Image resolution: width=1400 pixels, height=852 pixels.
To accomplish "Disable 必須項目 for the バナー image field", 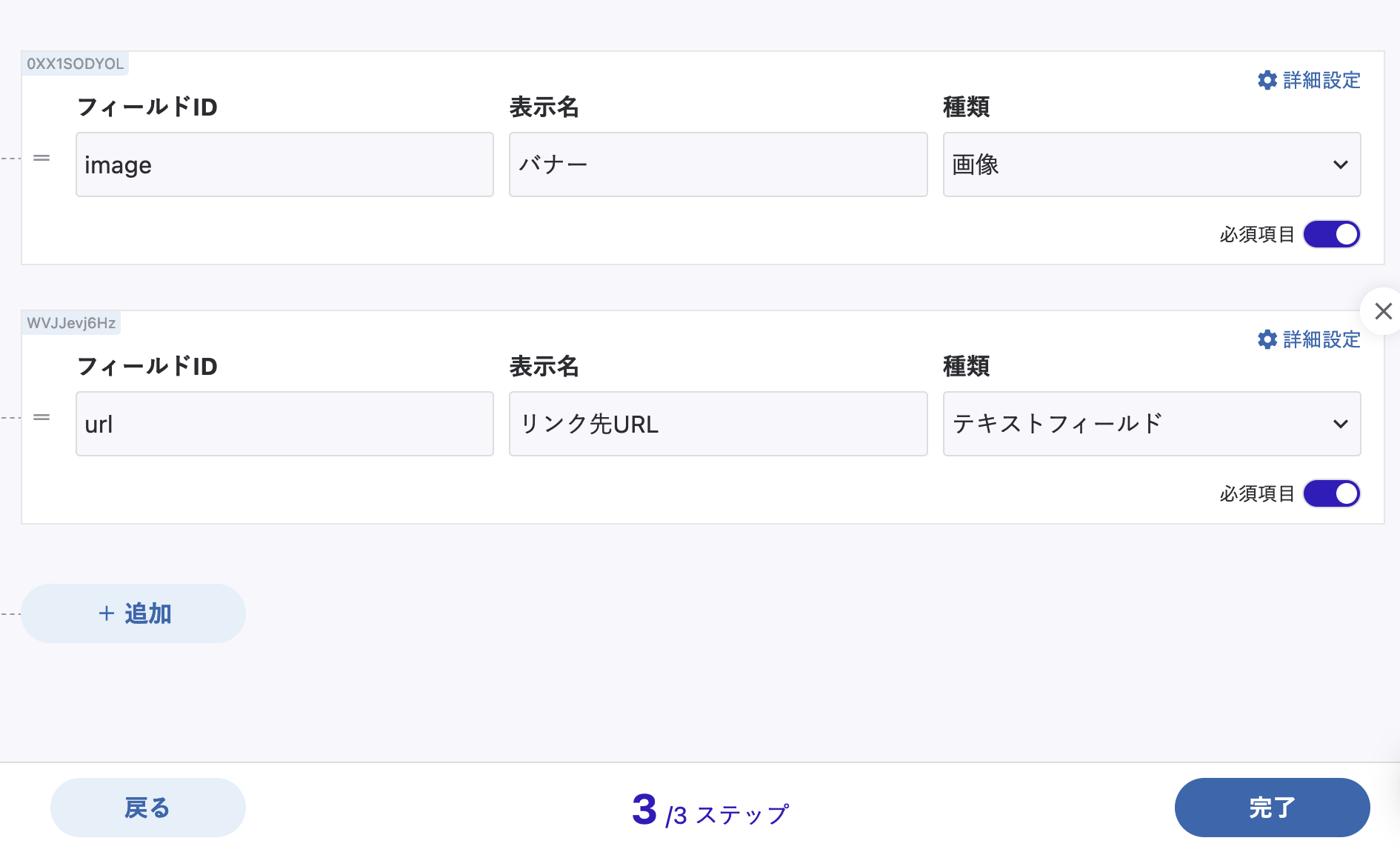I will (x=1331, y=234).
